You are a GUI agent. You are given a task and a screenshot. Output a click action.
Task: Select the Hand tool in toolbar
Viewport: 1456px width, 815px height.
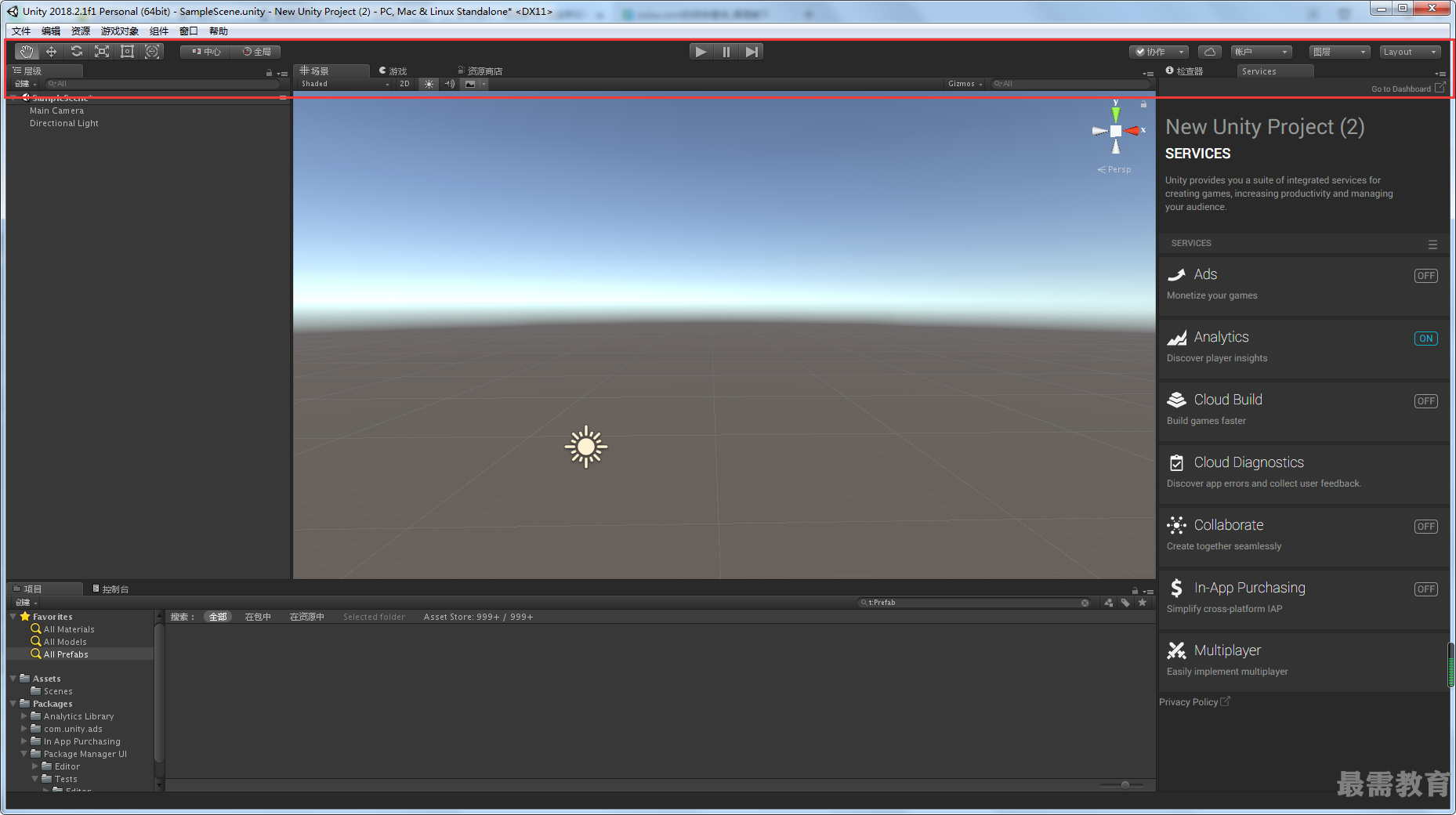tap(27, 52)
